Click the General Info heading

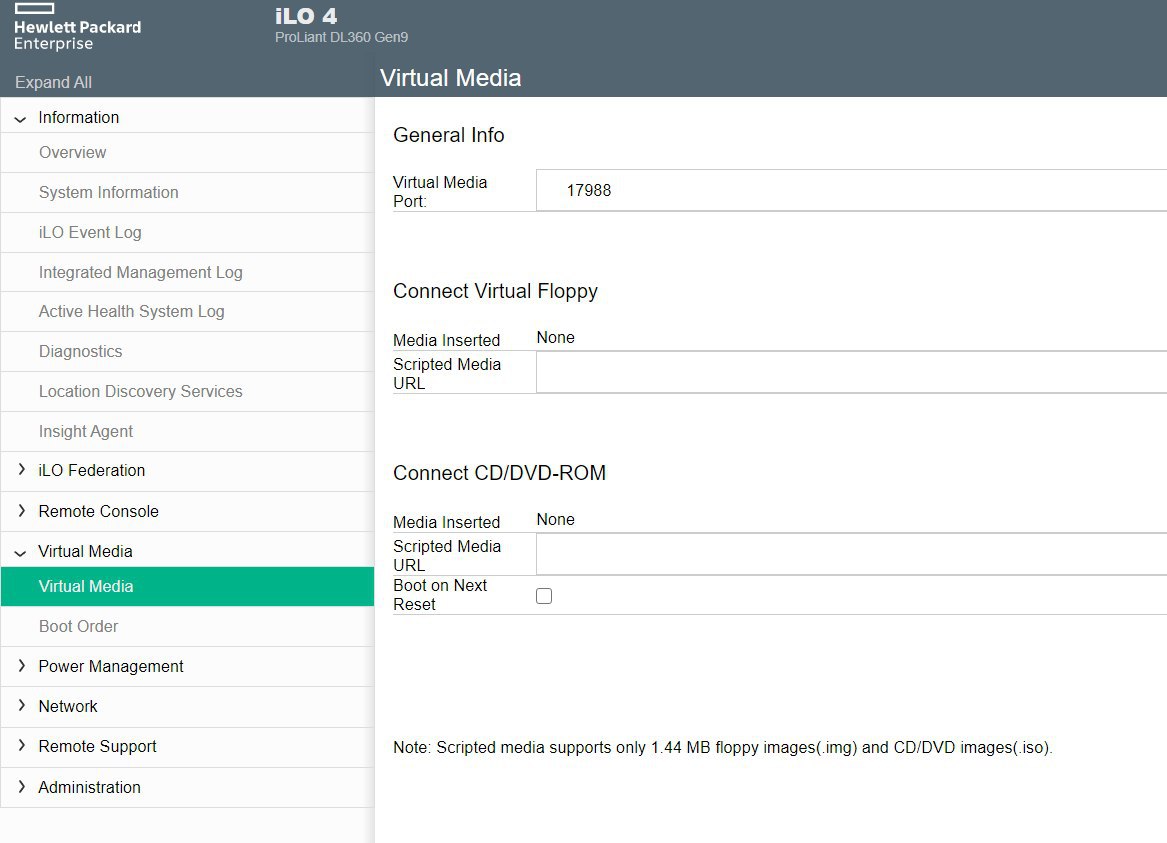point(449,135)
